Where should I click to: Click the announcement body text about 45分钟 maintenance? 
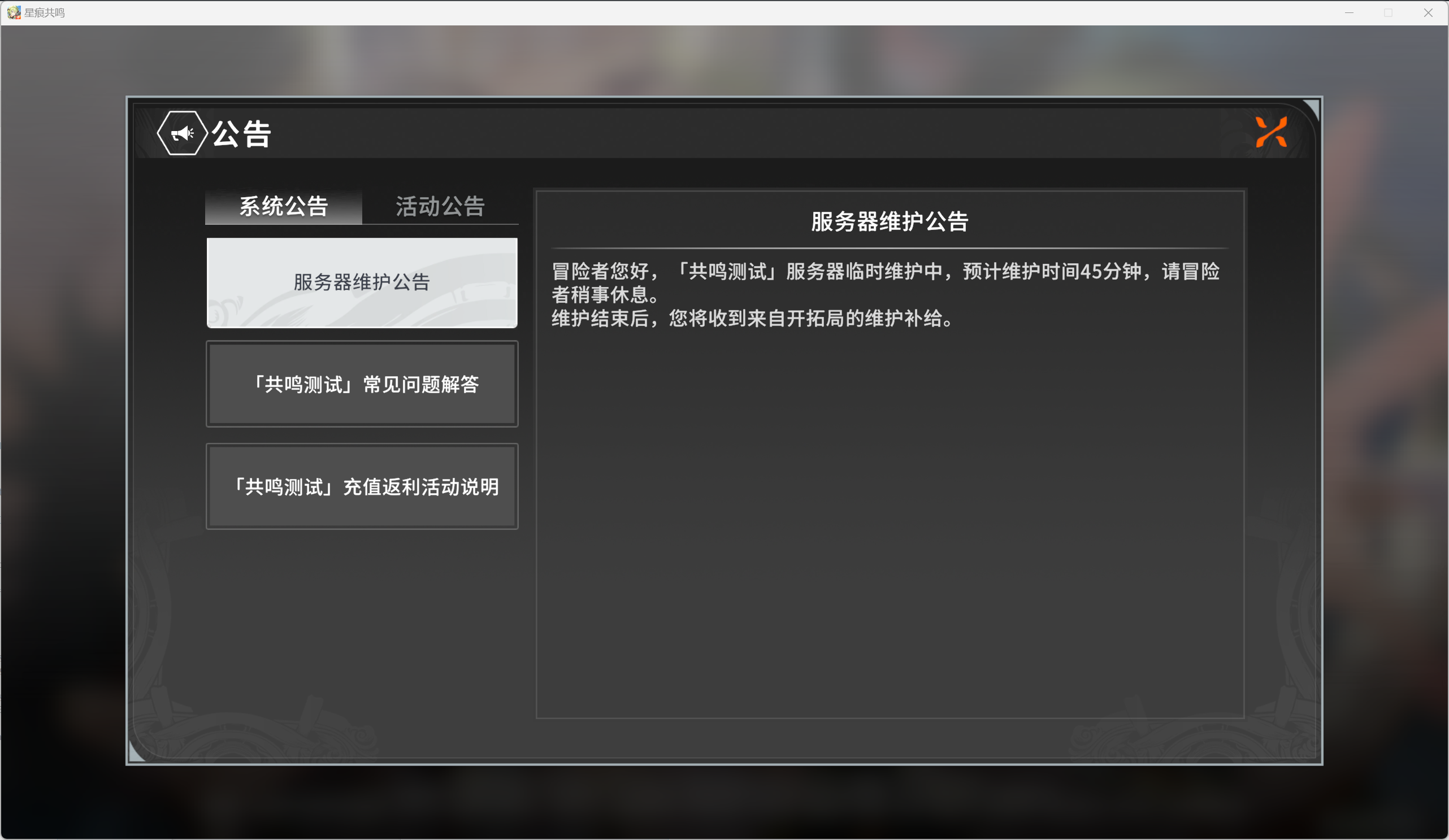[x=886, y=283]
